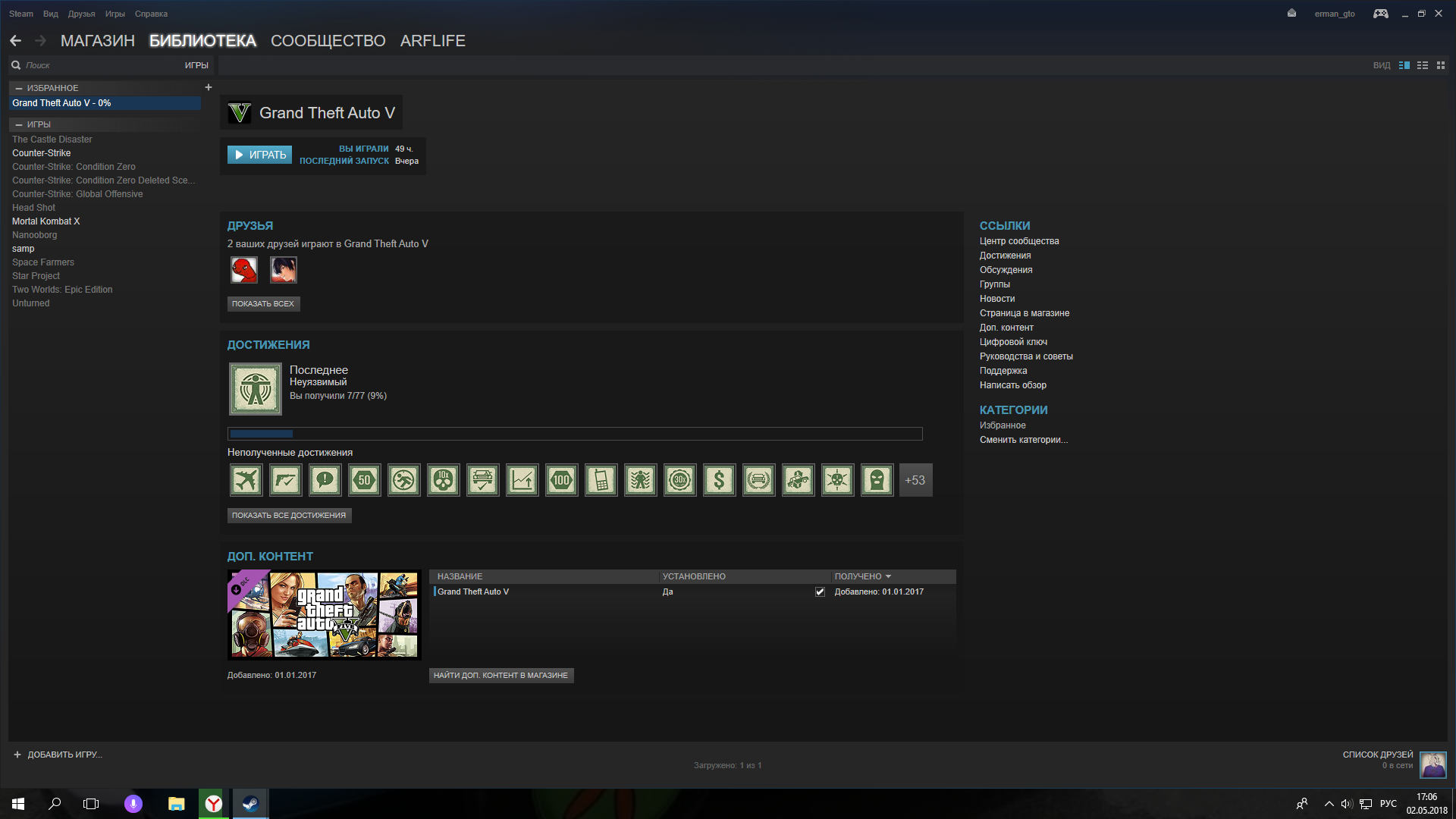The height and width of the screenshot is (819, 1456).
Task: Click the taskbar volume icon
Action: click(1347, 804)
